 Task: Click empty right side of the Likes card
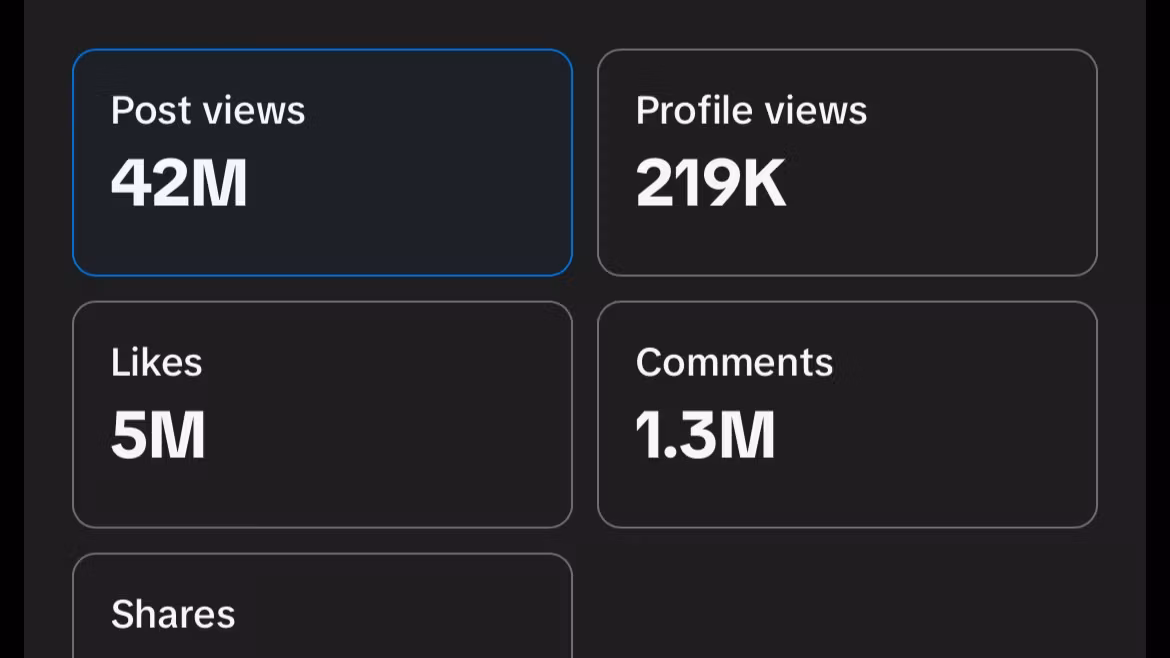tap(450, 414)
